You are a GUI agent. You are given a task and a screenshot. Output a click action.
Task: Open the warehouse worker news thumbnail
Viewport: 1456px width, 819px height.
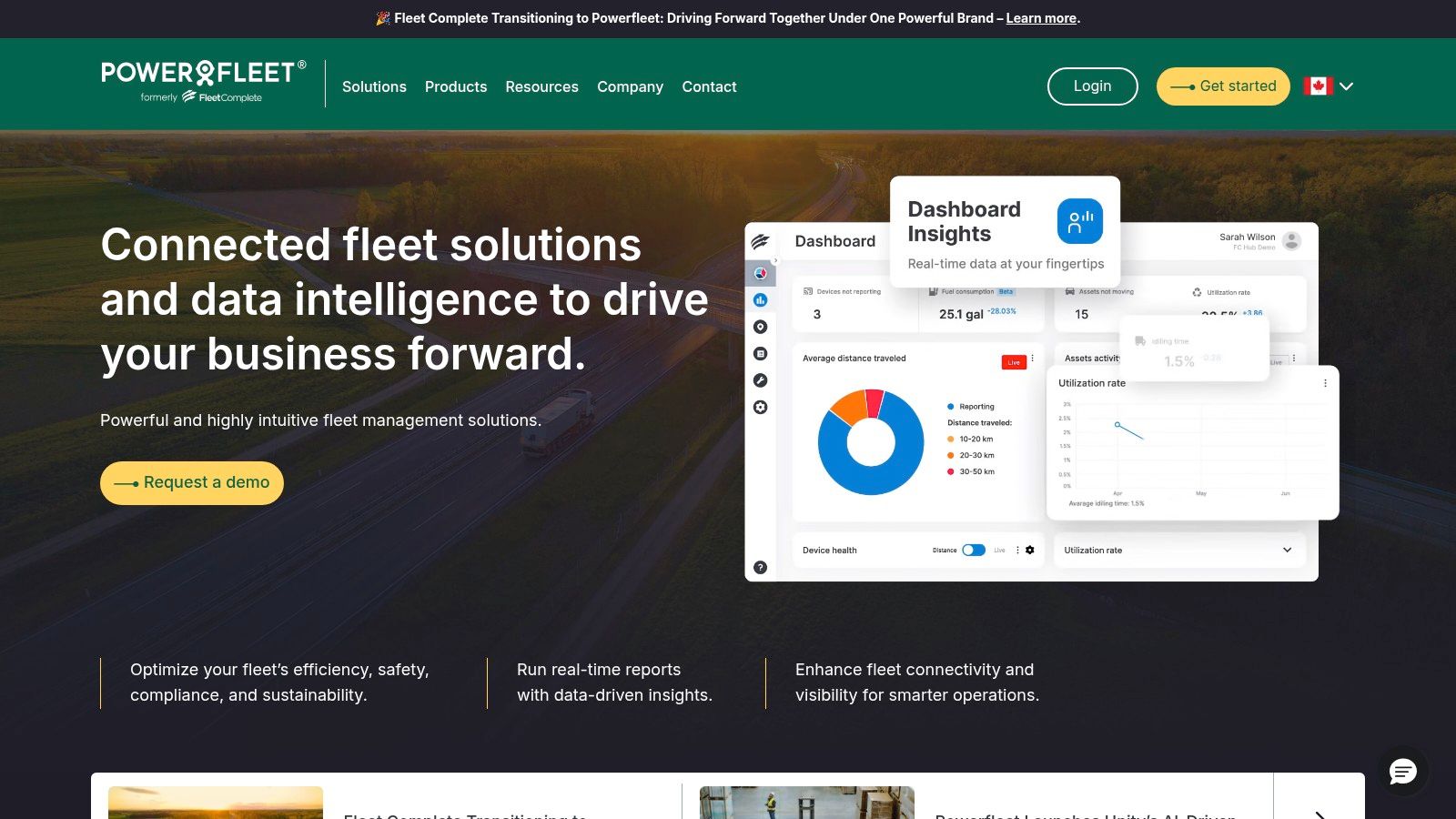[x=807, y=803]
